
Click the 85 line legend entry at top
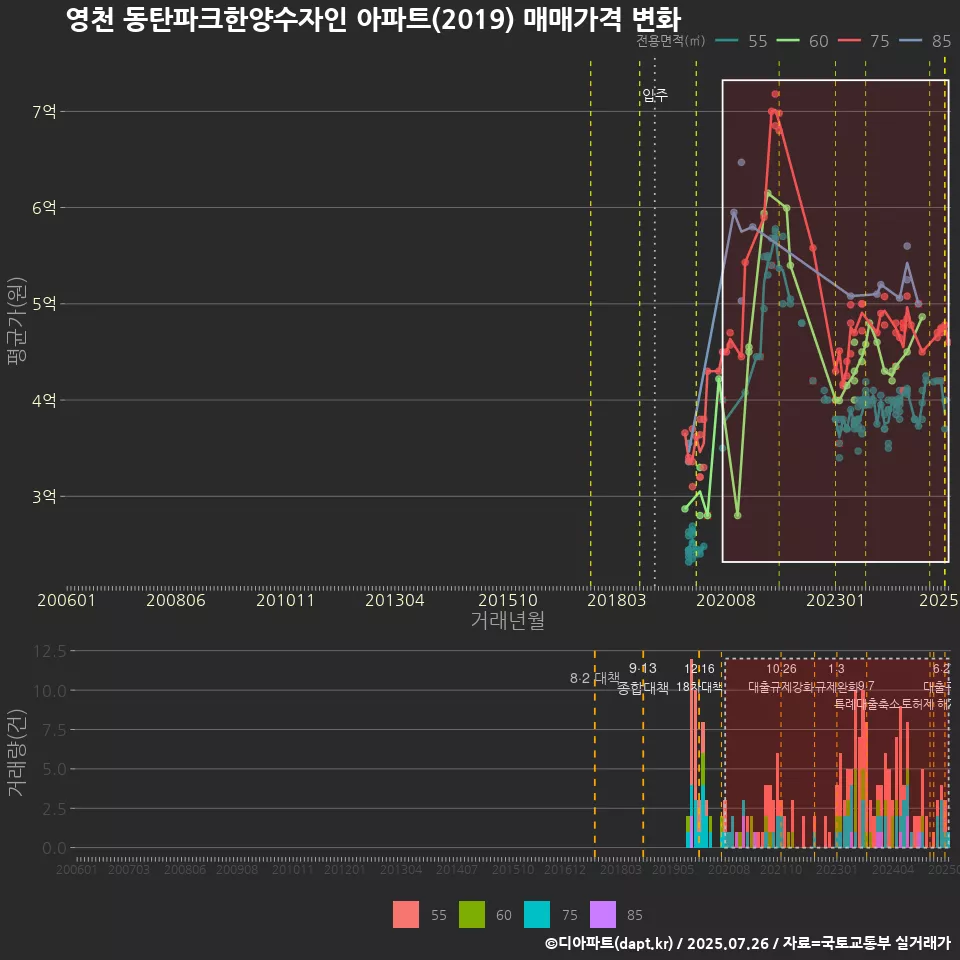(925, 41)
